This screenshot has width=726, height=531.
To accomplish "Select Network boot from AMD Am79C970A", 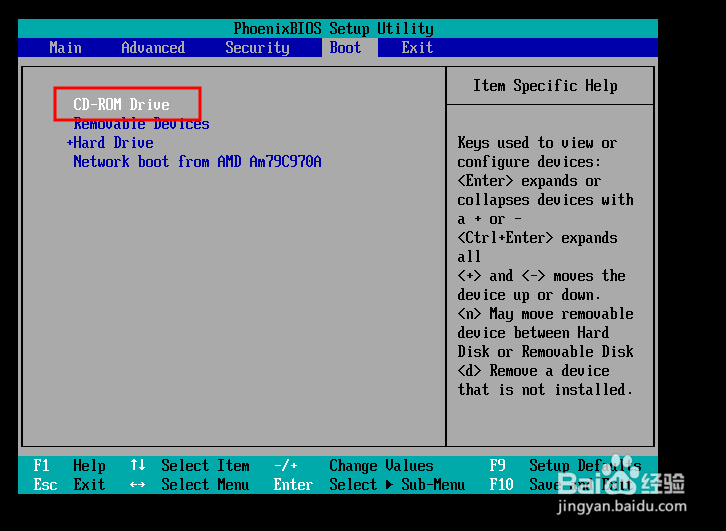I will pyautogui.click(x=197, y=162).
